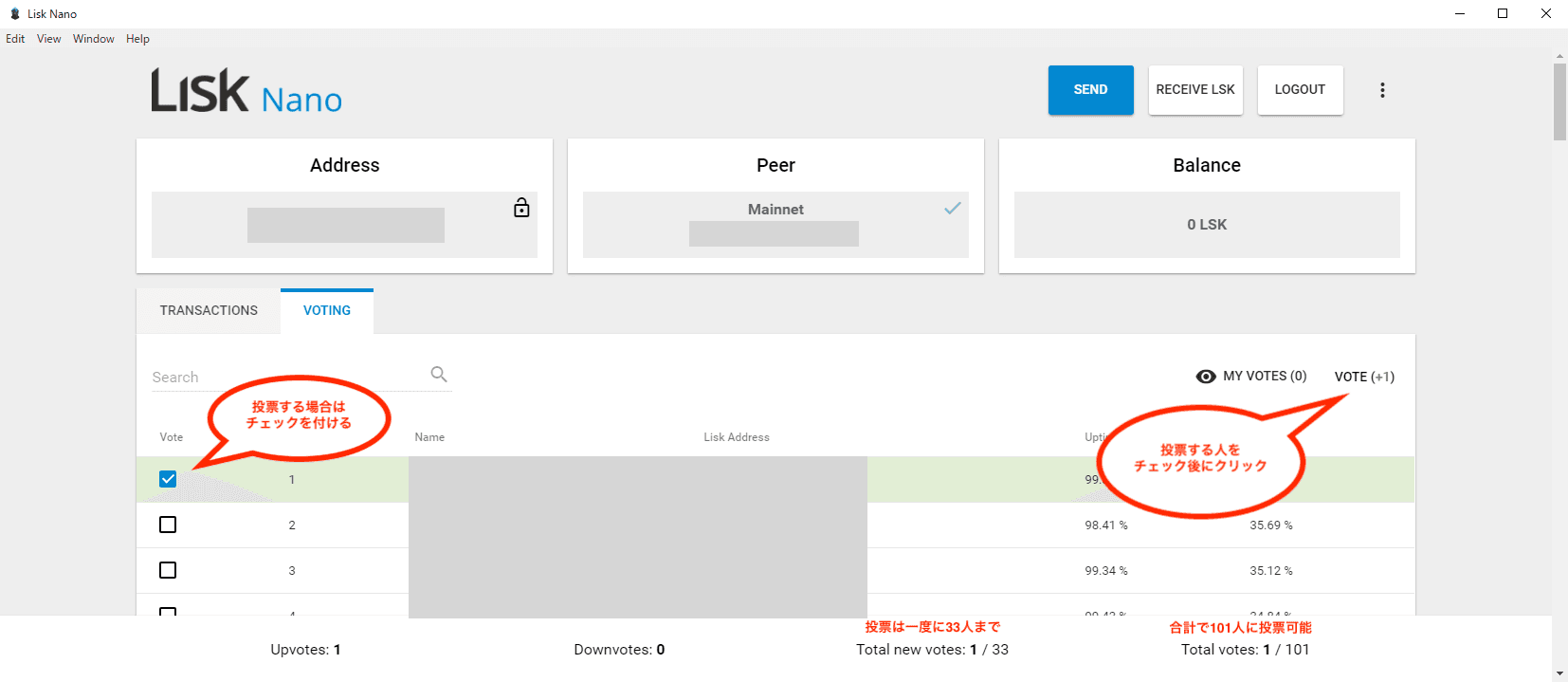Click the RECEIVE LSK button
This screenshot has width=1568, height=682.
pyautogui.click(x=1195, y=90)
